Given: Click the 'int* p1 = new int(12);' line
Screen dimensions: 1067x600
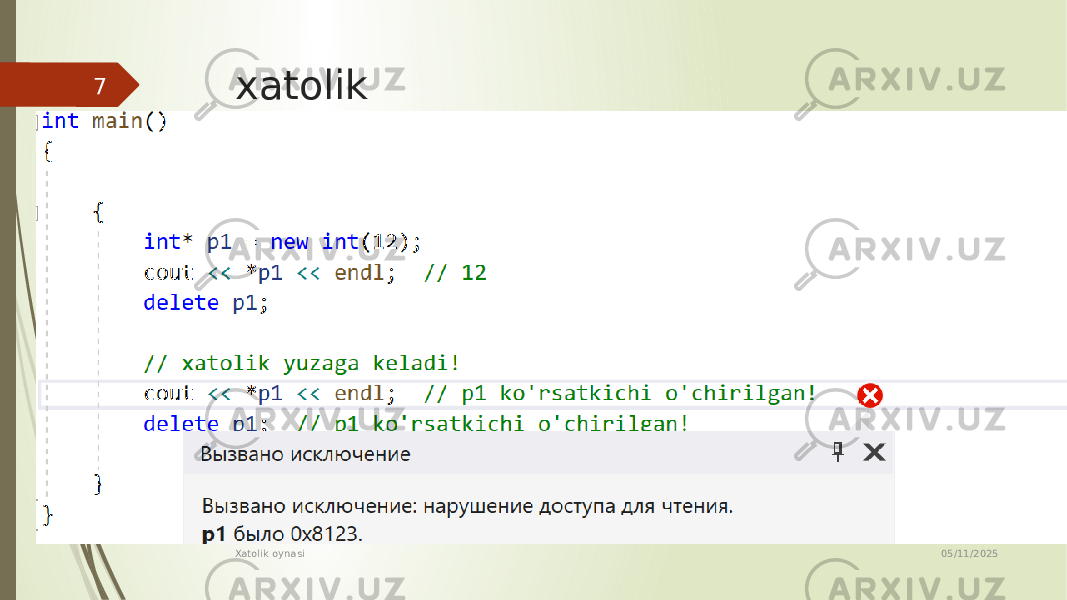Looking at the screenshot, I should pos(282,241).
